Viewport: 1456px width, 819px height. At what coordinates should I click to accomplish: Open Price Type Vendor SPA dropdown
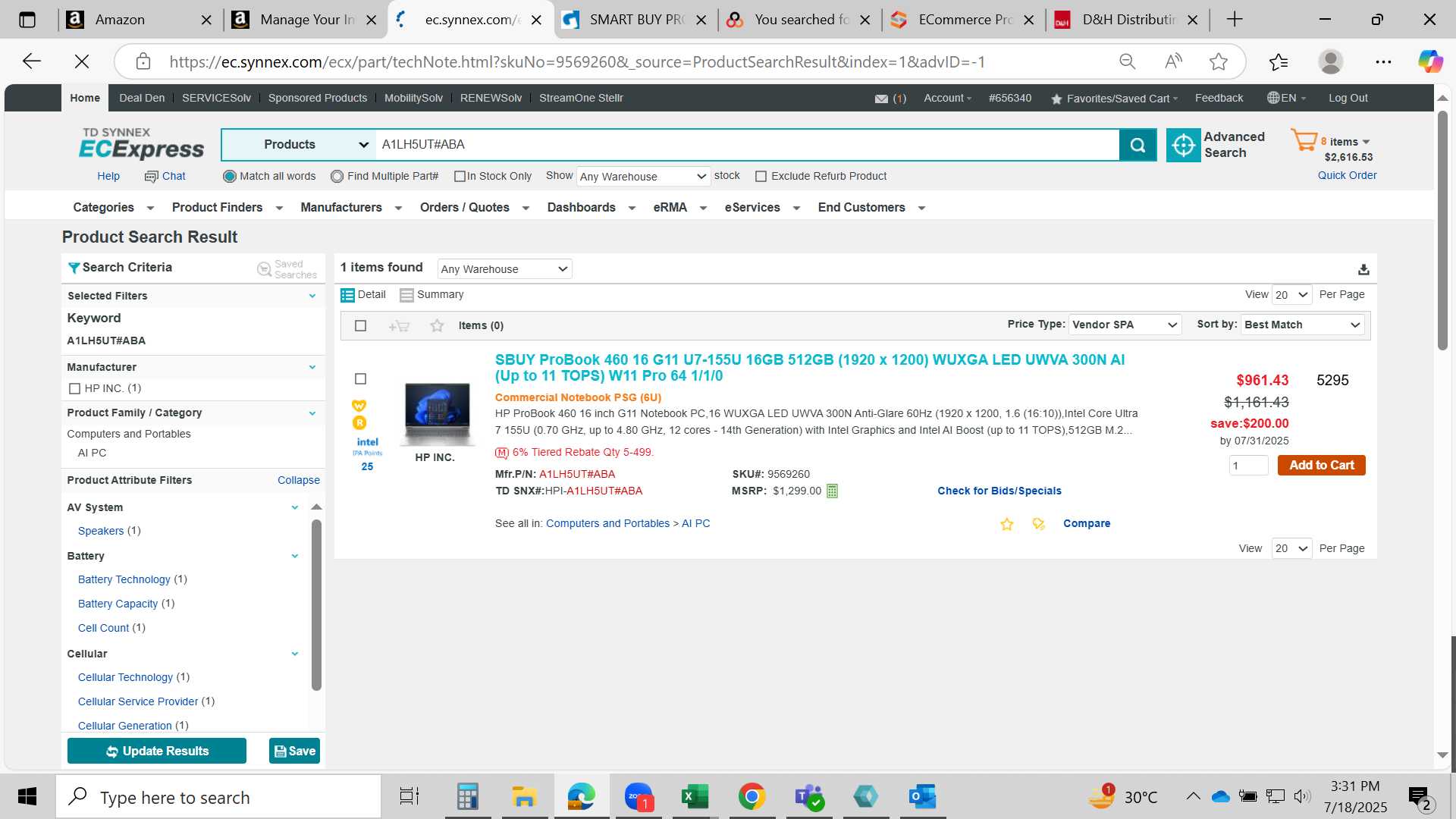(x=1125, y=325)
